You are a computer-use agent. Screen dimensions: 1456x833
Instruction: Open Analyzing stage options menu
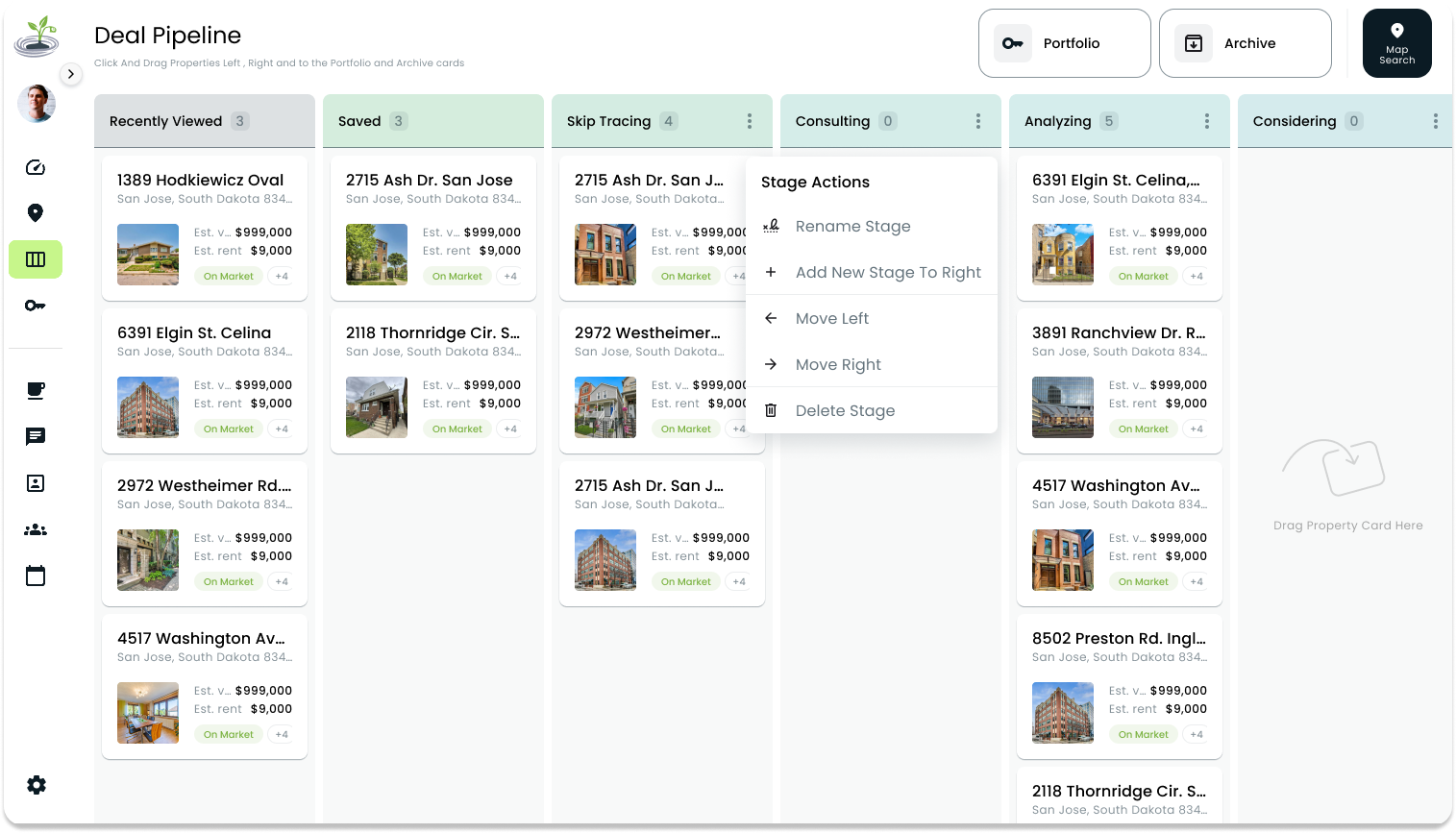click(1207, 121)
